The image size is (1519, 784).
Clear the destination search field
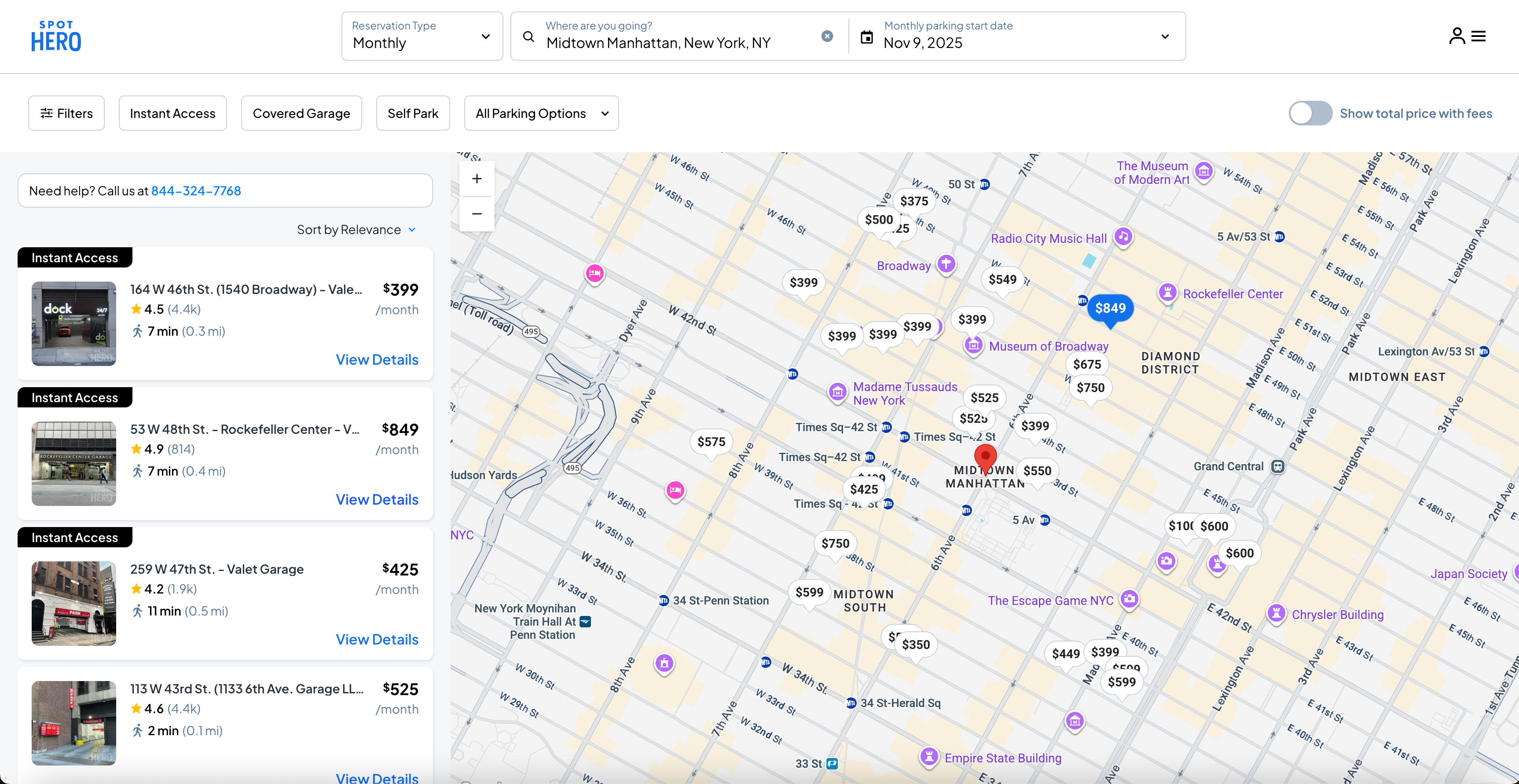click(827, 36)
